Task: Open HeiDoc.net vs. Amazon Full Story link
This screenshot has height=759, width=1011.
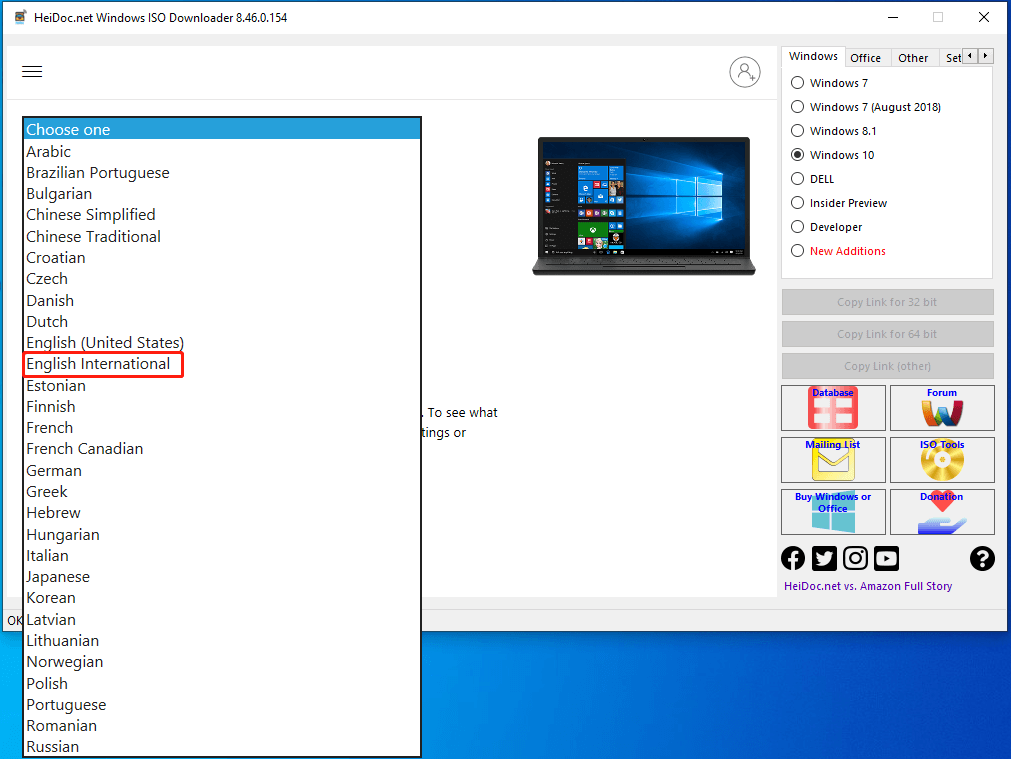Action: click(x=868, y=586)
